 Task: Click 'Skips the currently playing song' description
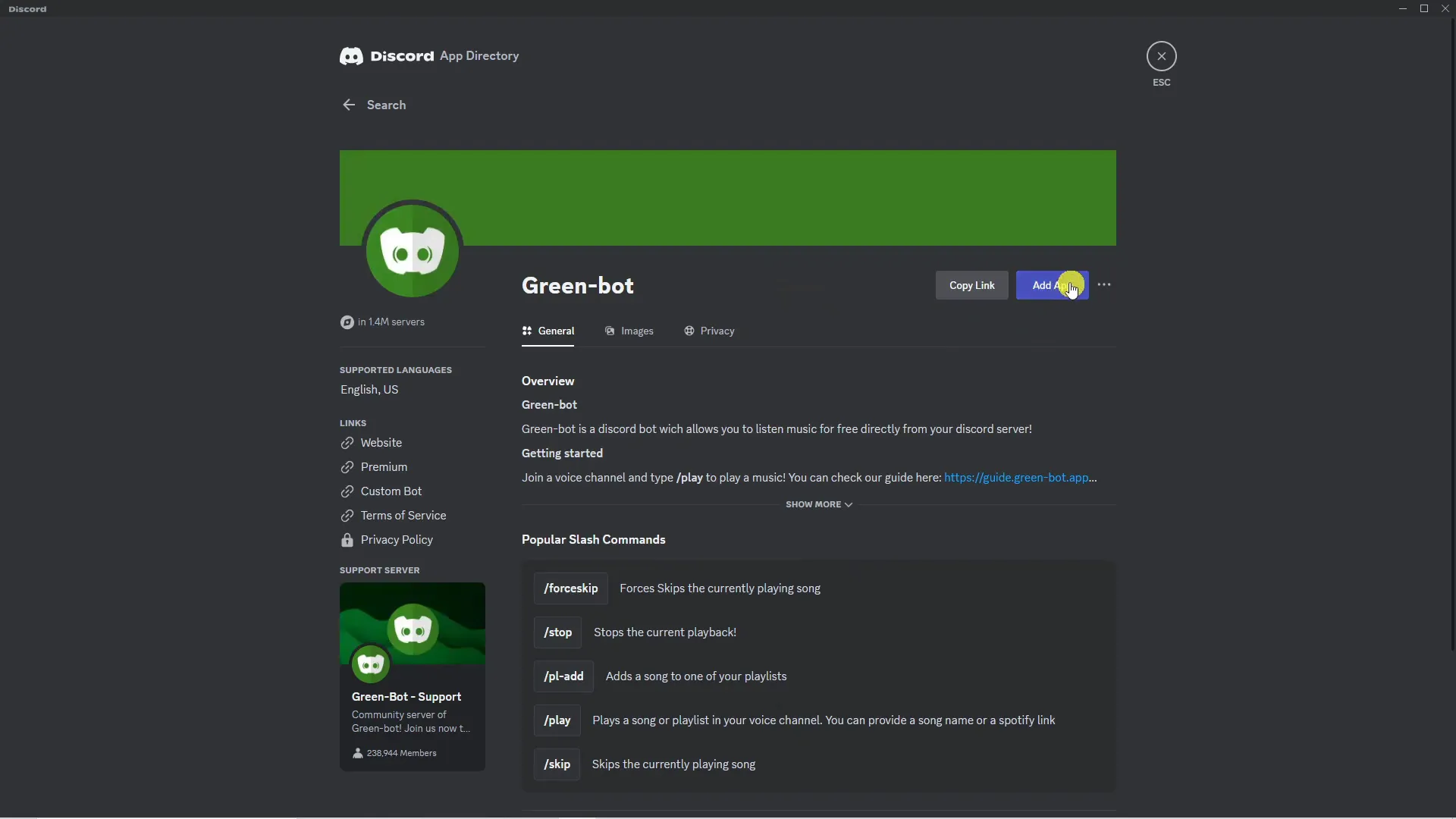click(x=673, y=764)
